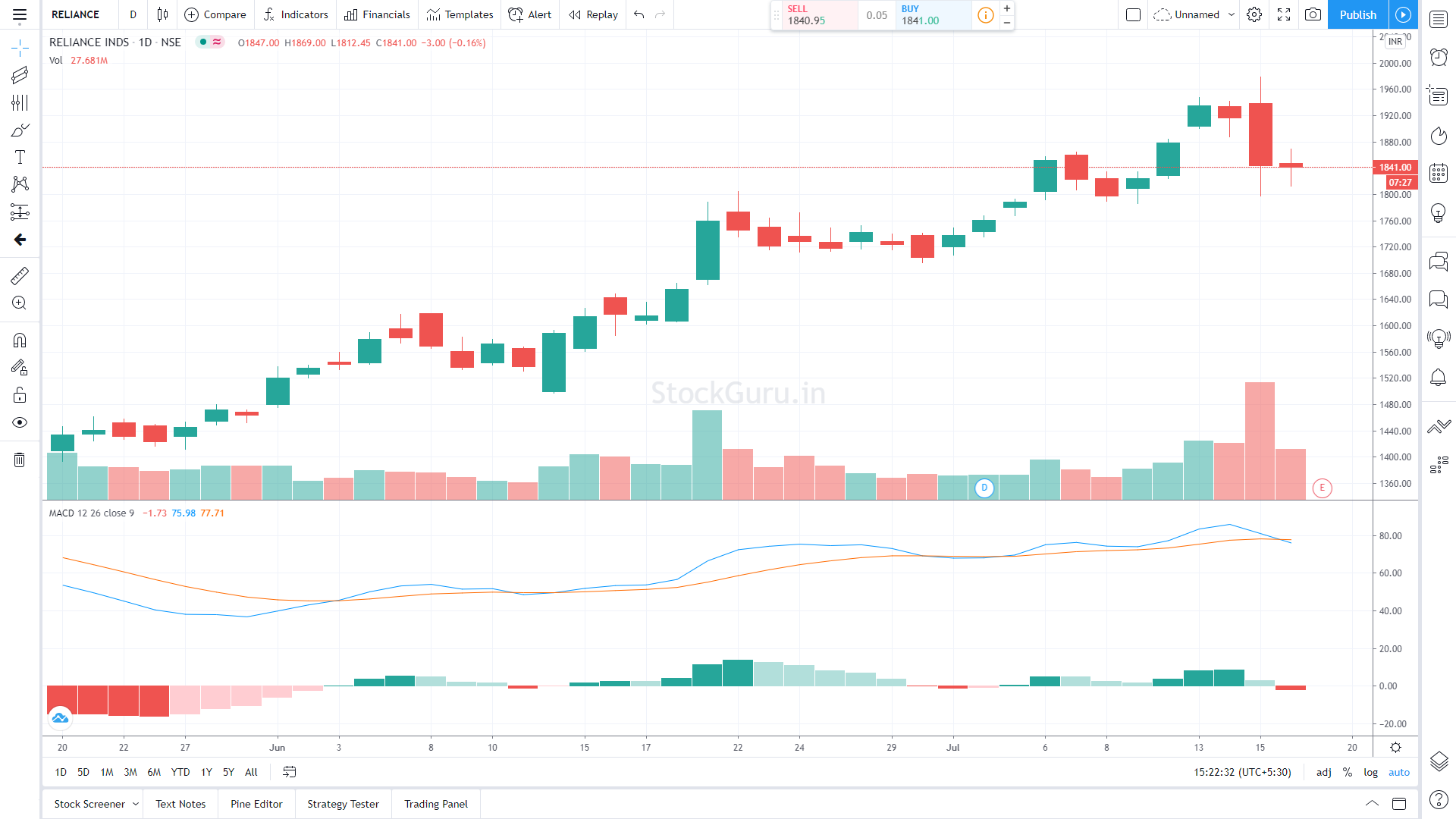Open the object tree layers panel
Image resolution: width=1456 pixels, height=819 pixels.
[1439, 761]
